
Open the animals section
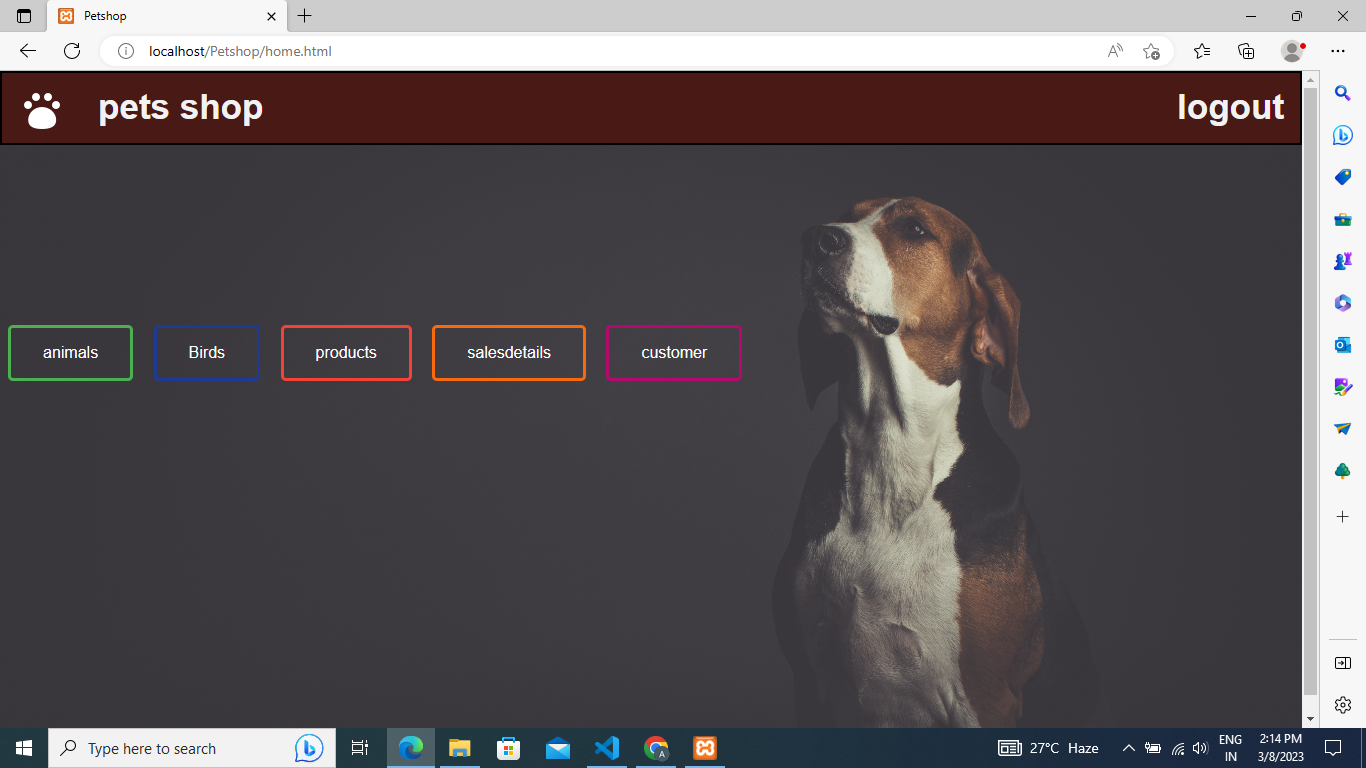[x=70, y=352]
